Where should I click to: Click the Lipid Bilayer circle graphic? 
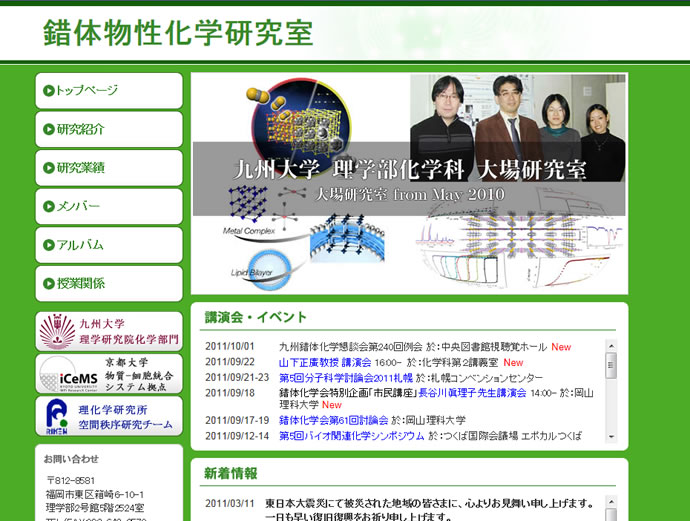pyautogui.click(x=268, y=271)
